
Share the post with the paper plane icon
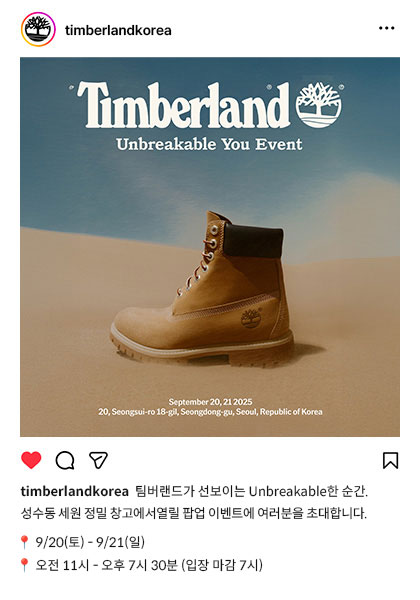(x=98, y=460)
